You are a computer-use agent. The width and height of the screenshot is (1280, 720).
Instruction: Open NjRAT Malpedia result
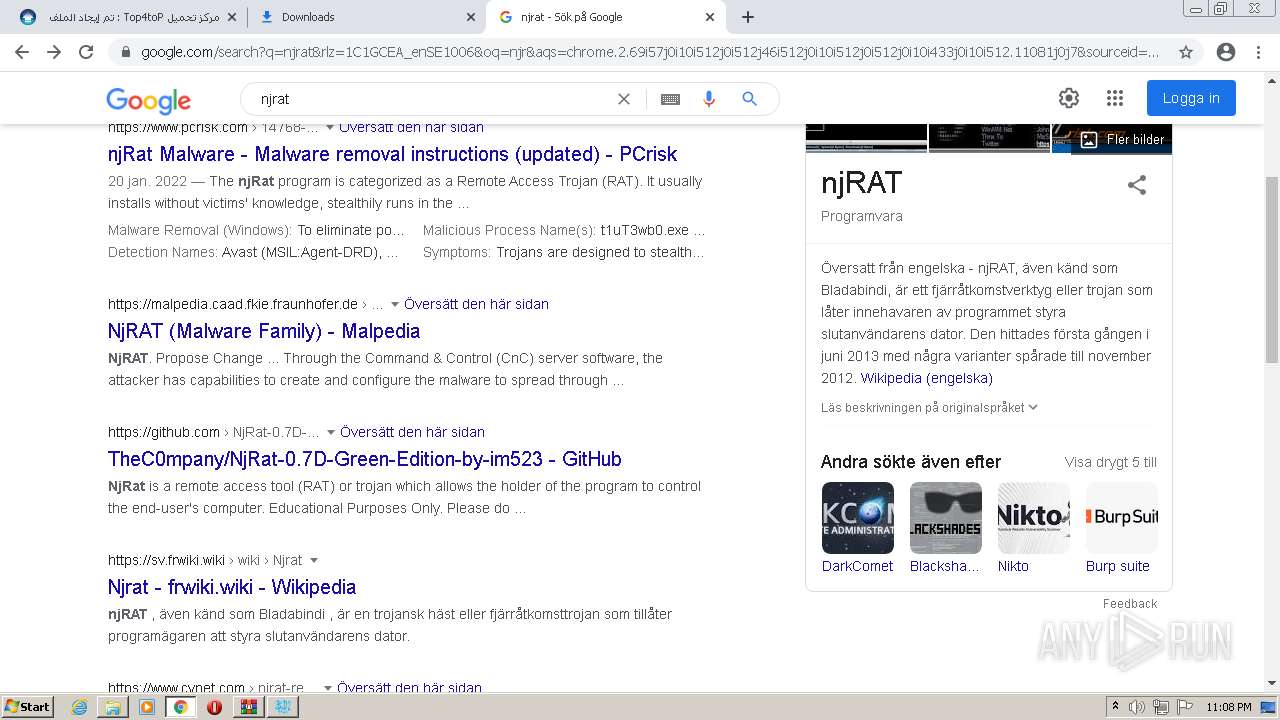point(264,331)
